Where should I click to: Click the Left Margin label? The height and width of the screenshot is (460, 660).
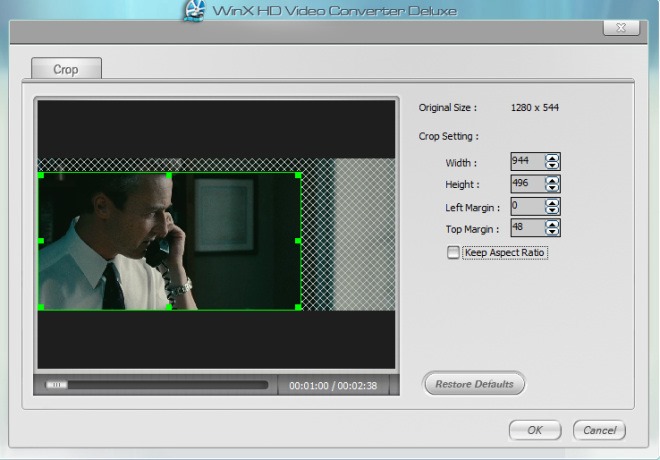[x=472, y=207]
